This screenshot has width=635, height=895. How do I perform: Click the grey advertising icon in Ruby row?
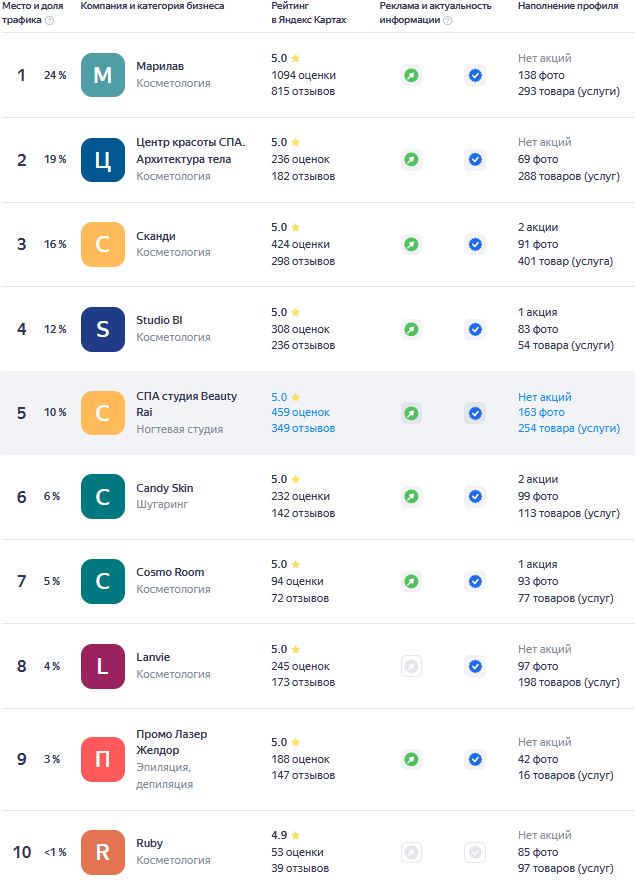point(411,852)
